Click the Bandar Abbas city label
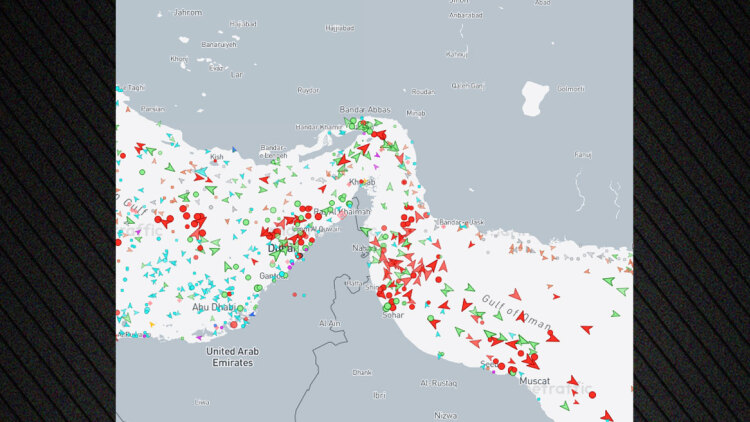 [365, 110]
